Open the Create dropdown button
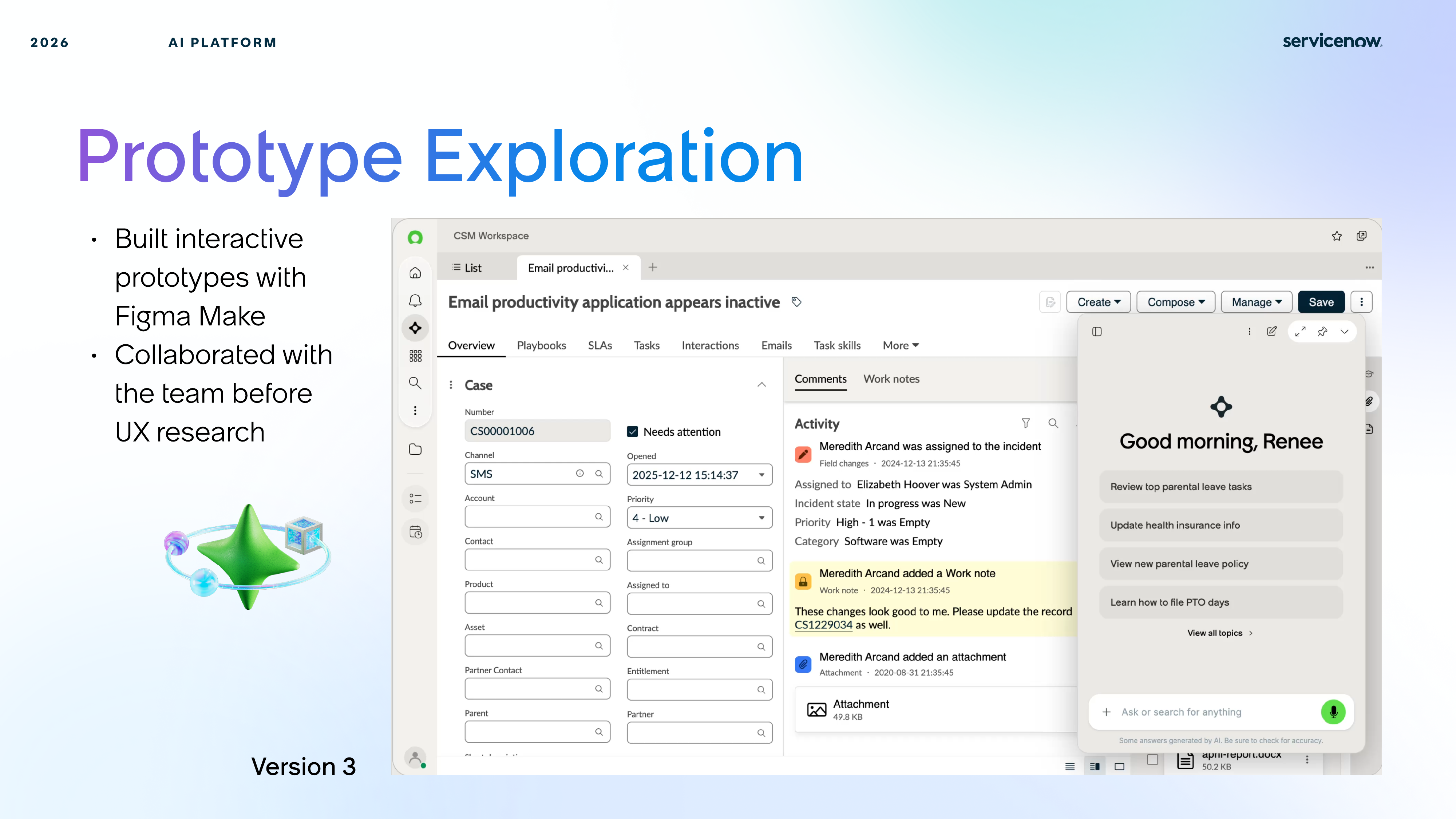Viewport: 1456px width, 819px height. pos(1098,302)
